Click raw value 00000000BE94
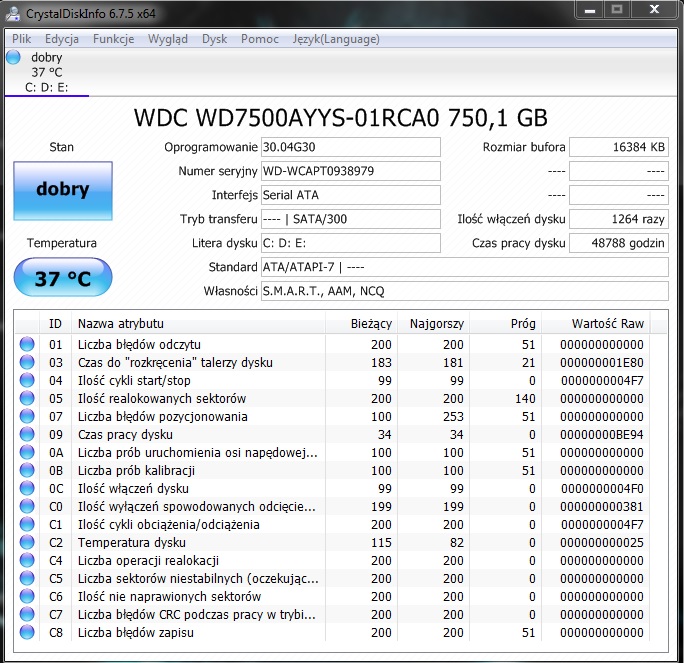Screen dimensions: 684x663 coord(602,434)
